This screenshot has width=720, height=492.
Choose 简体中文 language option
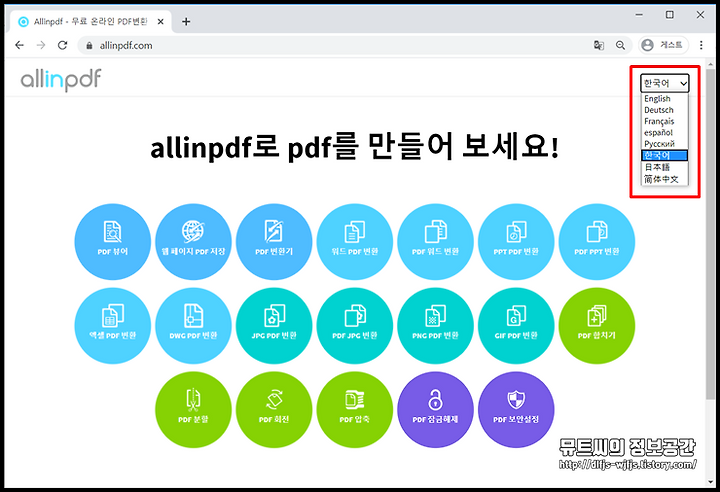tap(664, 179)
